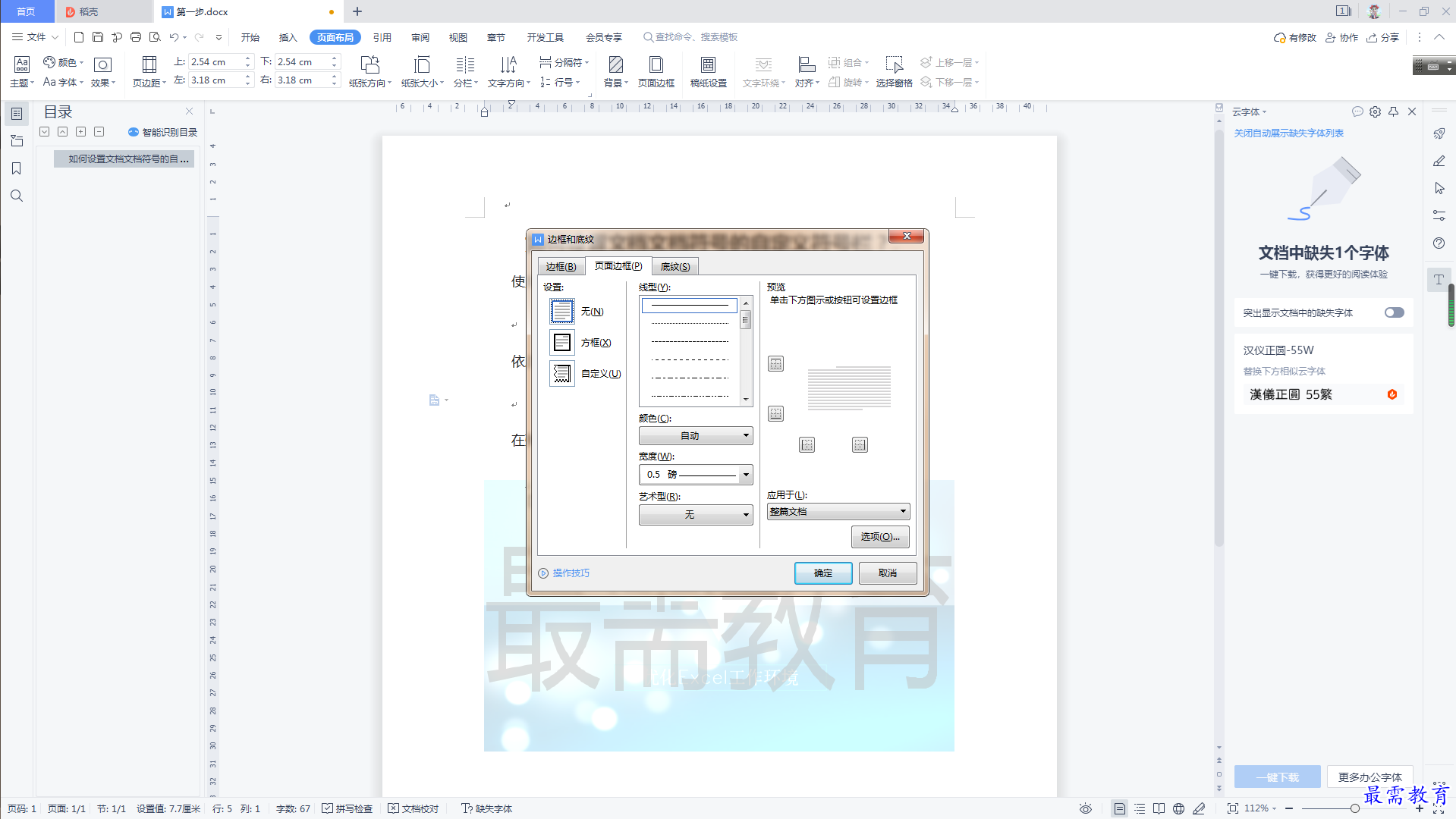Open the 背景 background tool

coord(616,71)
